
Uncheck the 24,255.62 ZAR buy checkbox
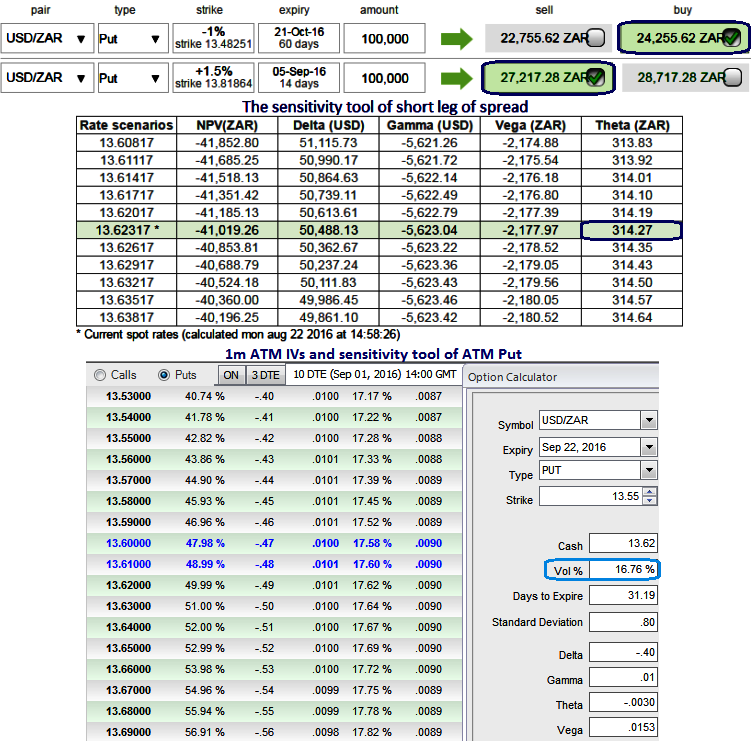click(731, 38)
